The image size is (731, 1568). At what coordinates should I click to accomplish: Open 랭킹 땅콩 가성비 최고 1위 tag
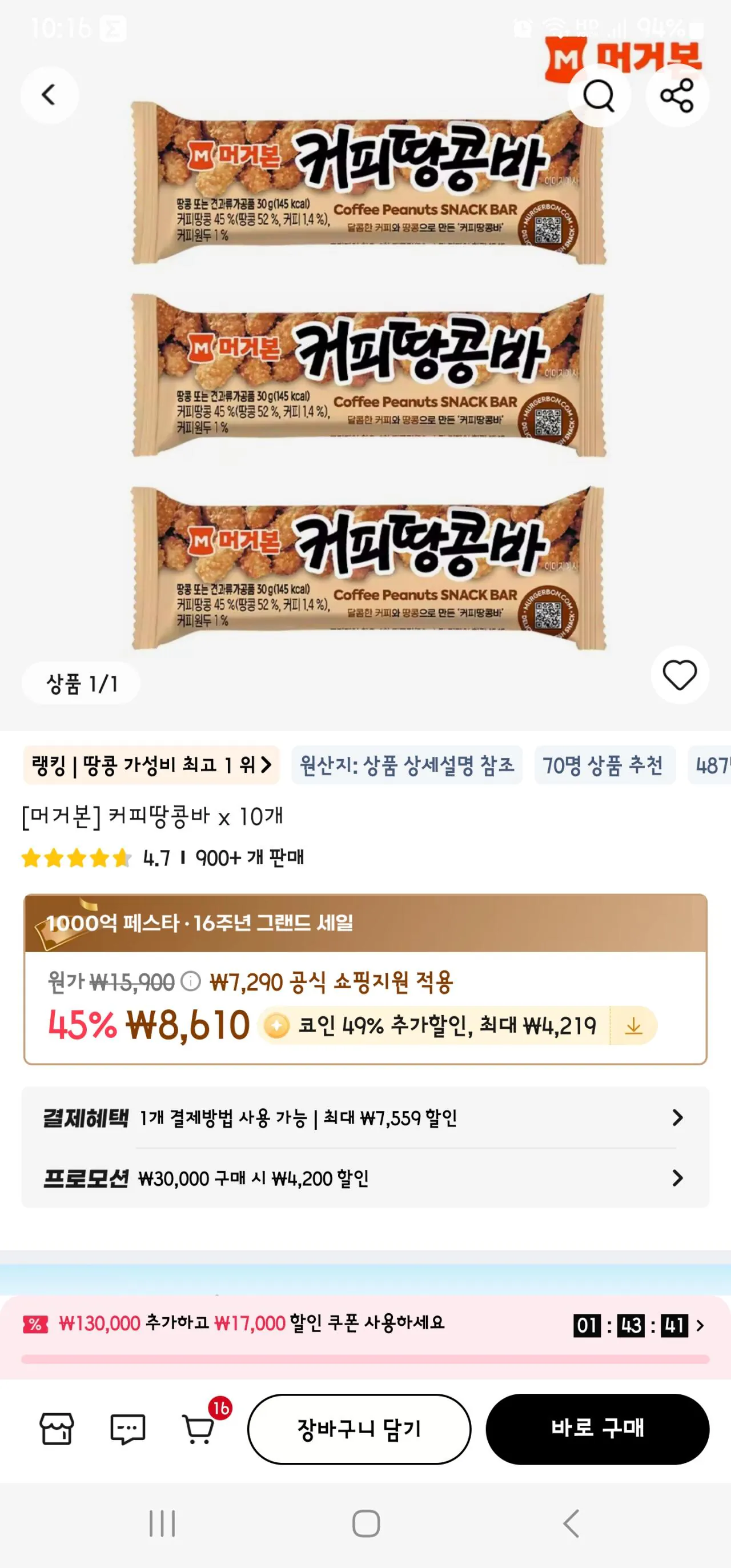(151, 764)
